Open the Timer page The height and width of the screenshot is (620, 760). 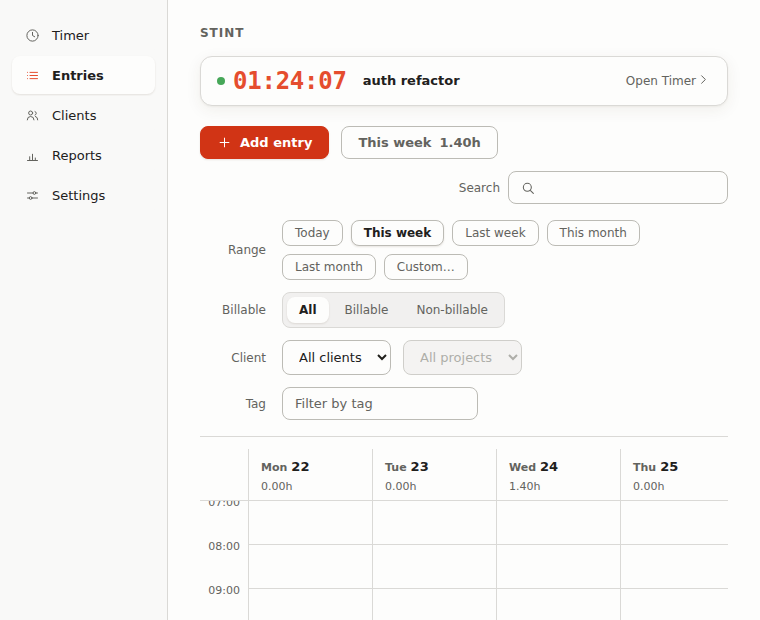point(83,35)
